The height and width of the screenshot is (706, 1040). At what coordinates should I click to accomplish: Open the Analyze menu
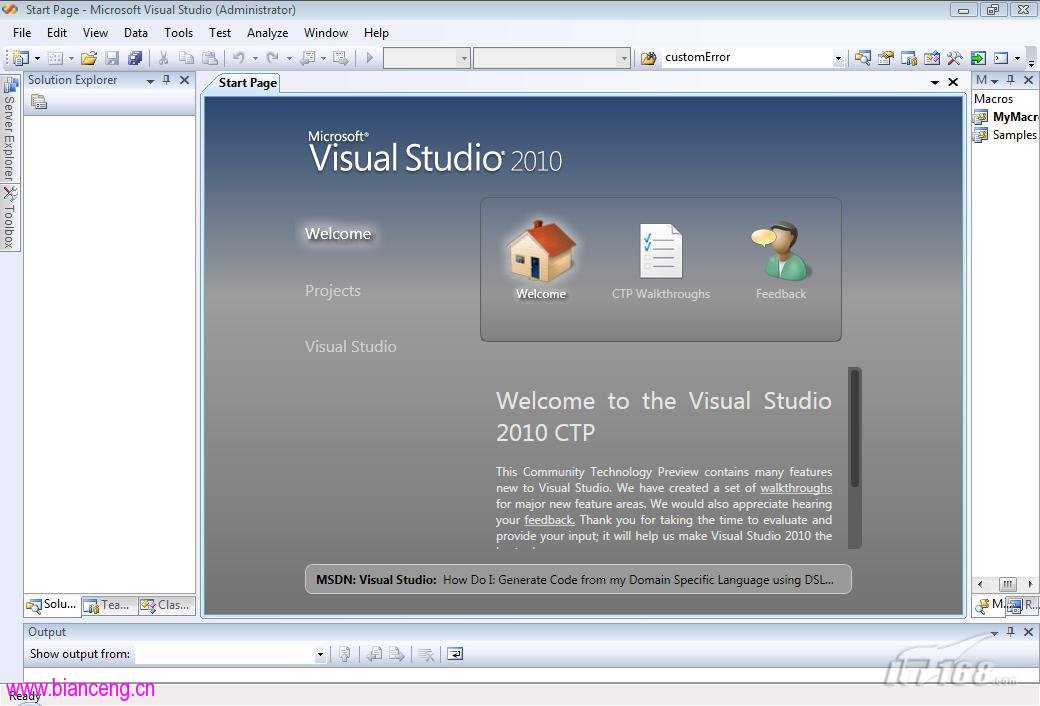click(x=267, y=33)
